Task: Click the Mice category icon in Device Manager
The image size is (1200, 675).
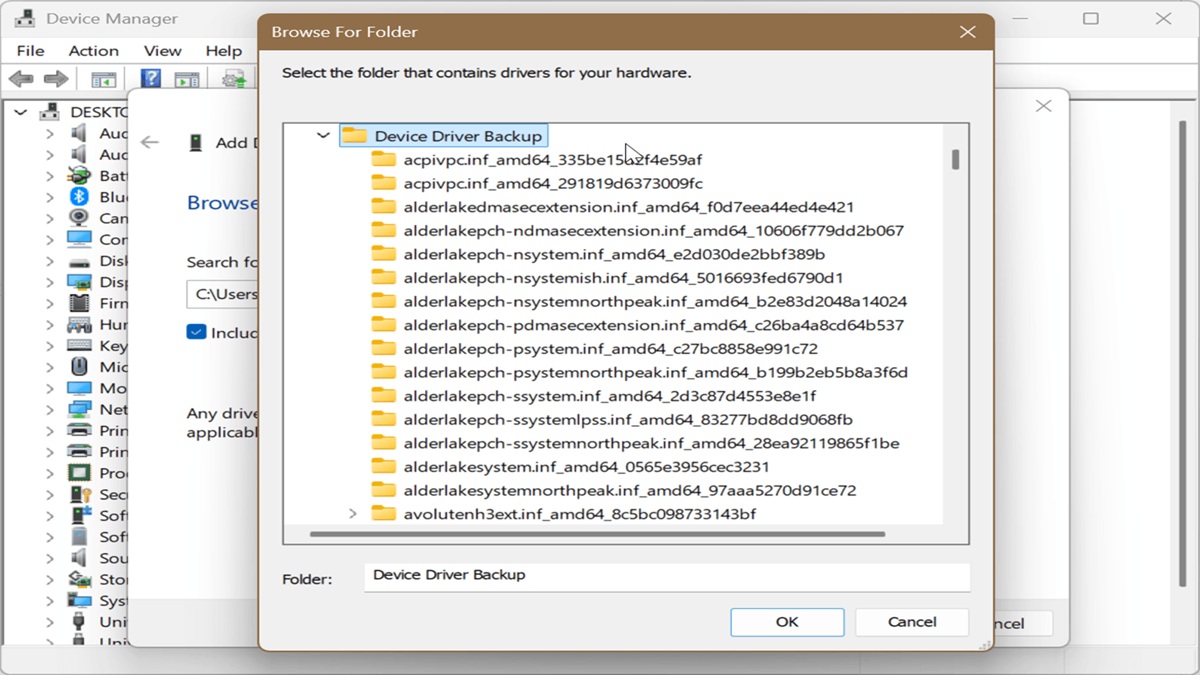Action: 79,367
